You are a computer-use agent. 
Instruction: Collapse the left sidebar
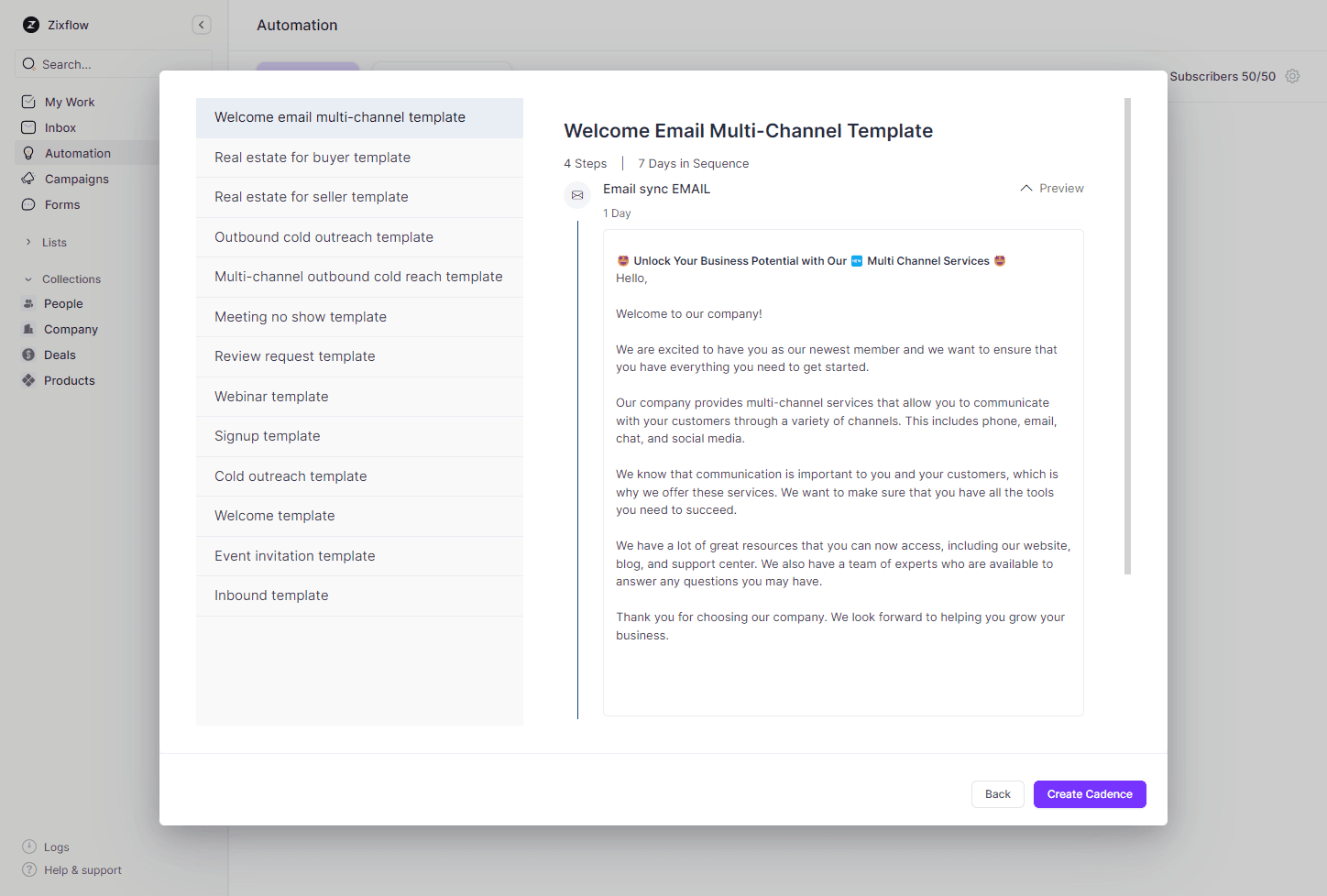202,25
